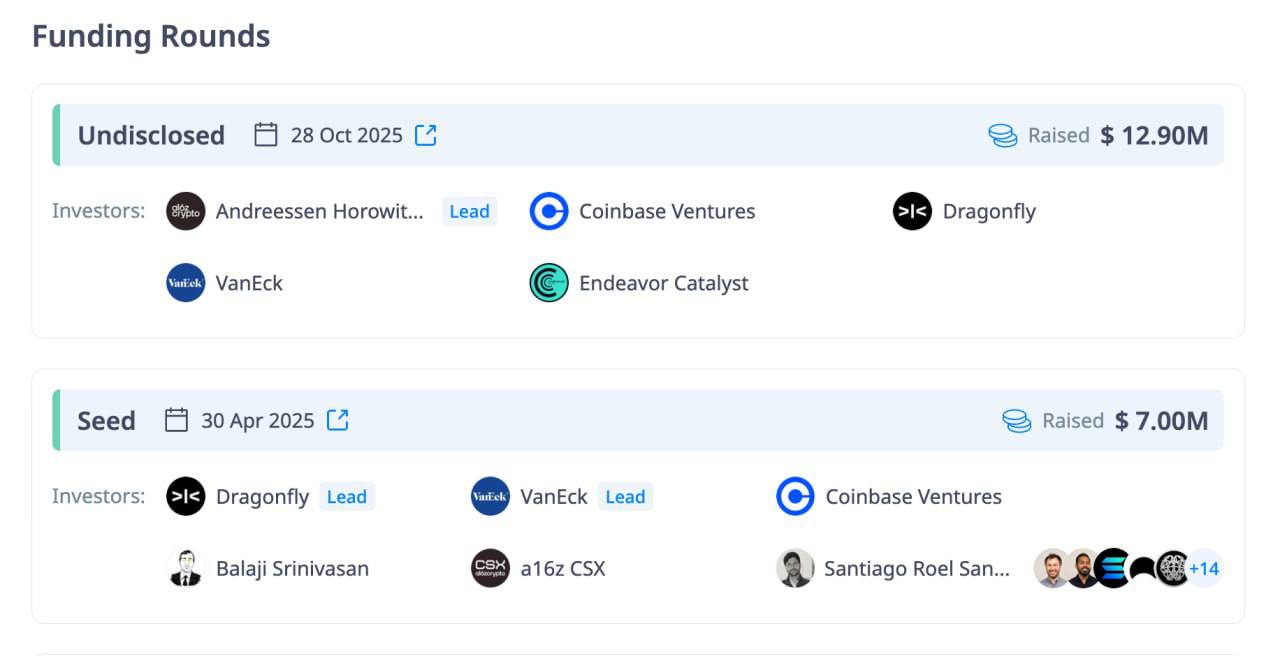Open Andreessen Horowitz investor link
The height and width of the screenshot is (656, 1280).
click(320, 211)
